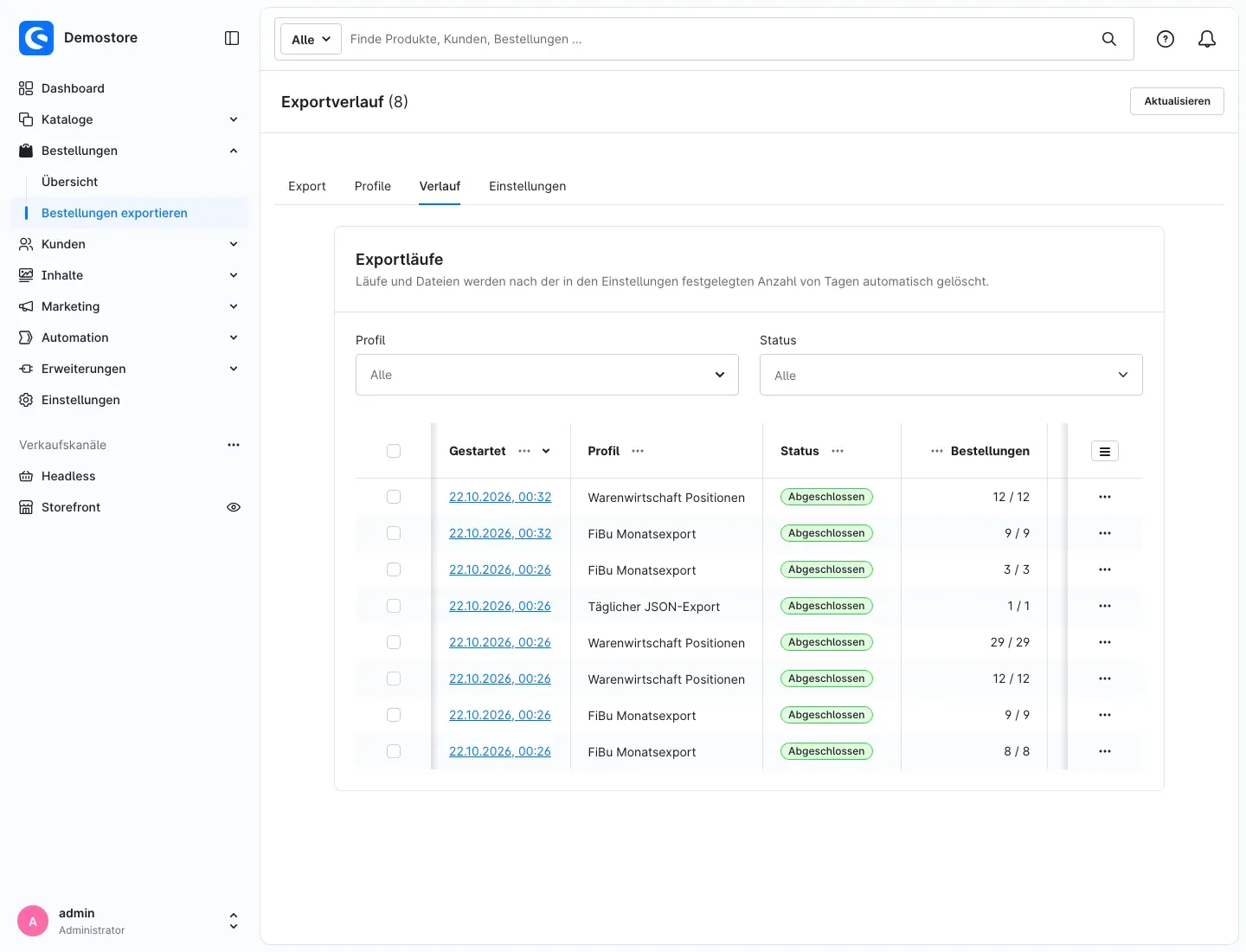
Task: Open actions menu for Täglicher JSON-Export row
Action: point(1105,606)
